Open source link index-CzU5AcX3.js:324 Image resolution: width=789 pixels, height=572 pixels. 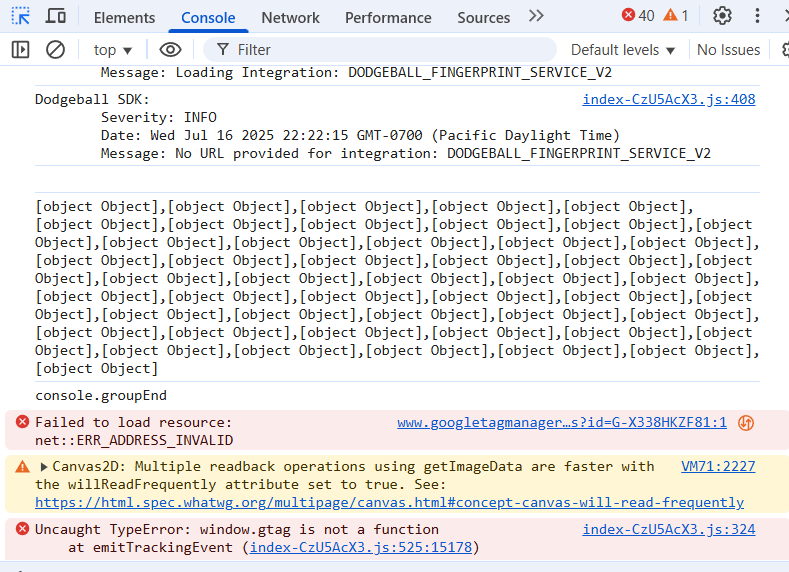[x=669, y=529]
